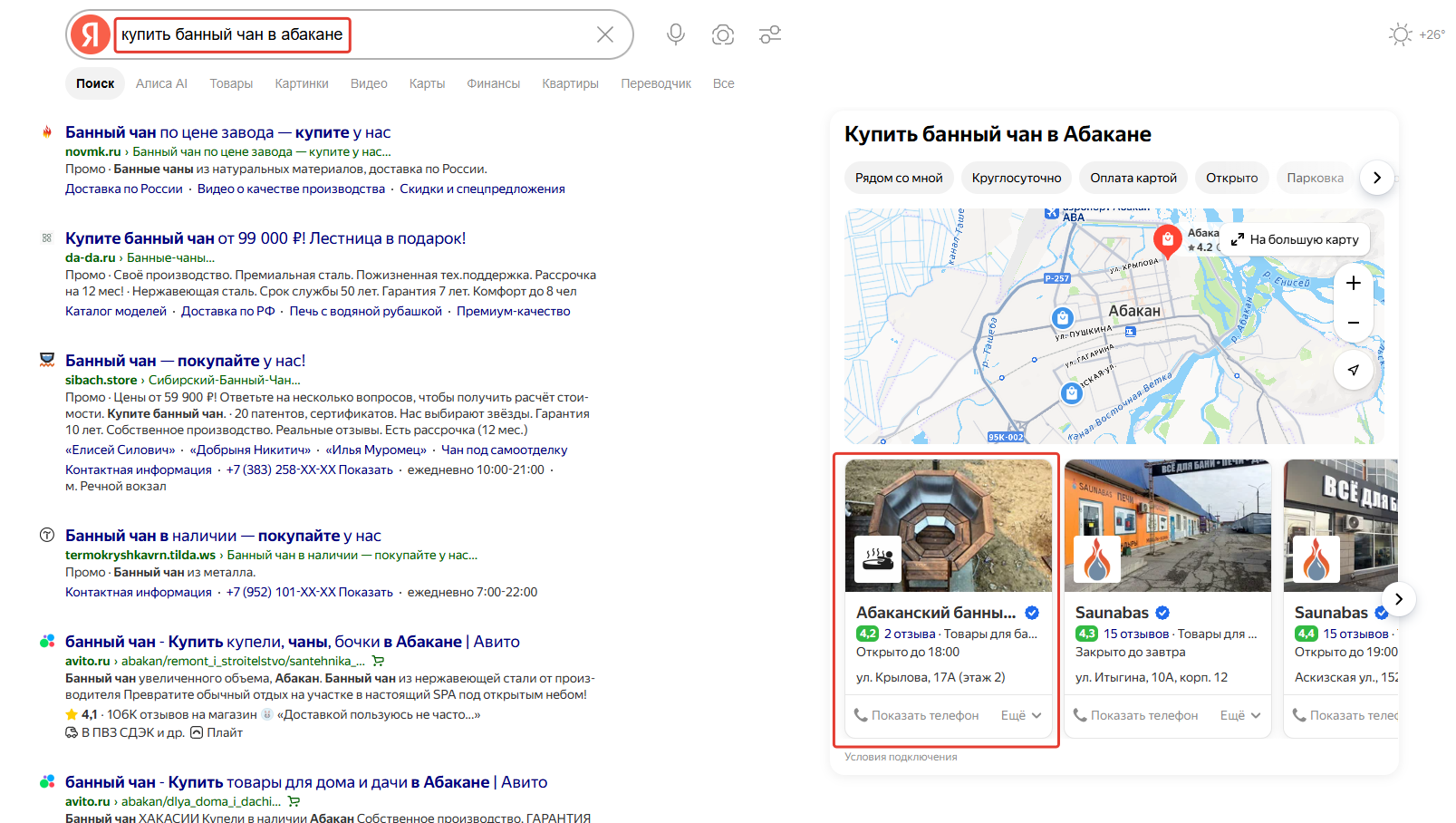The height and width of the screenshot is (823, 1456).
Task: Open the first Saunabas storefront photo
Action: pos(1168,526)
